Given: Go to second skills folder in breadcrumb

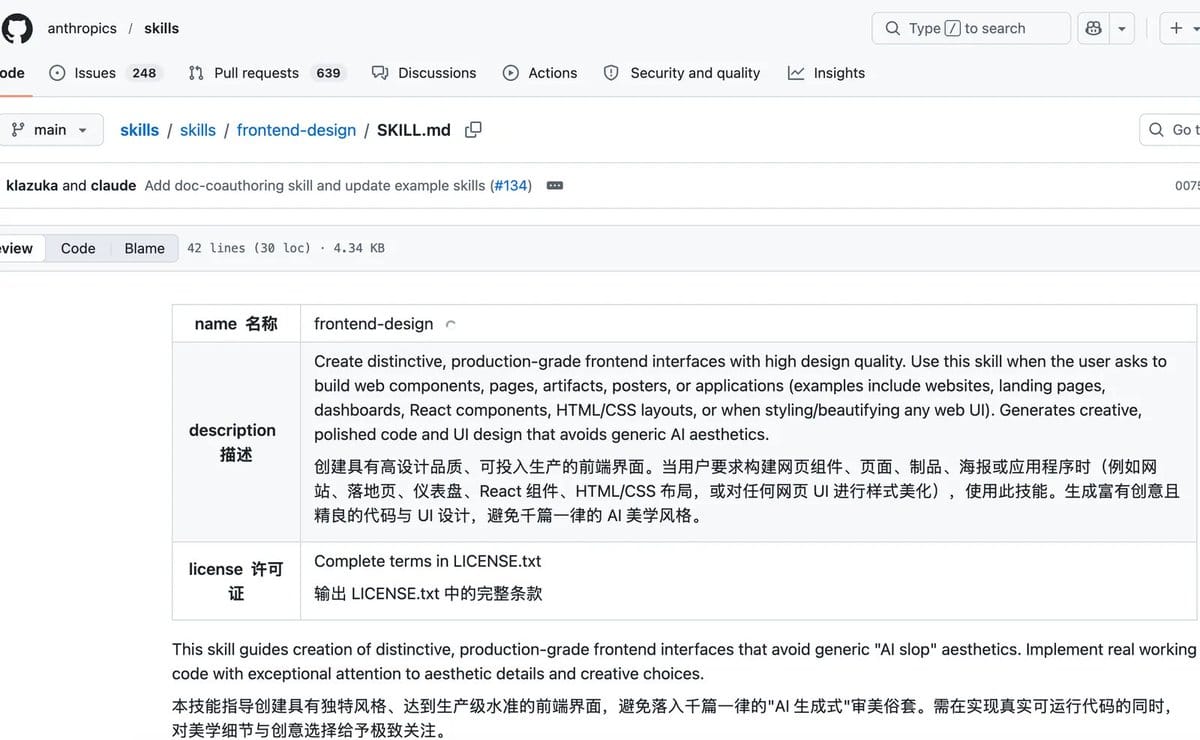Looking at the screenshot, I should pos(198,130).
